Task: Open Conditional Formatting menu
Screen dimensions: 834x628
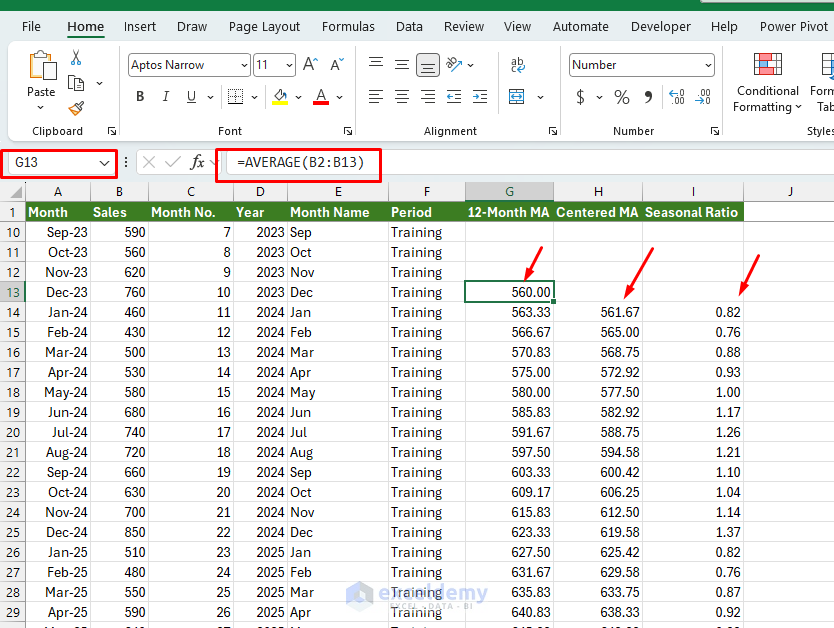Action: click(768, 83)
